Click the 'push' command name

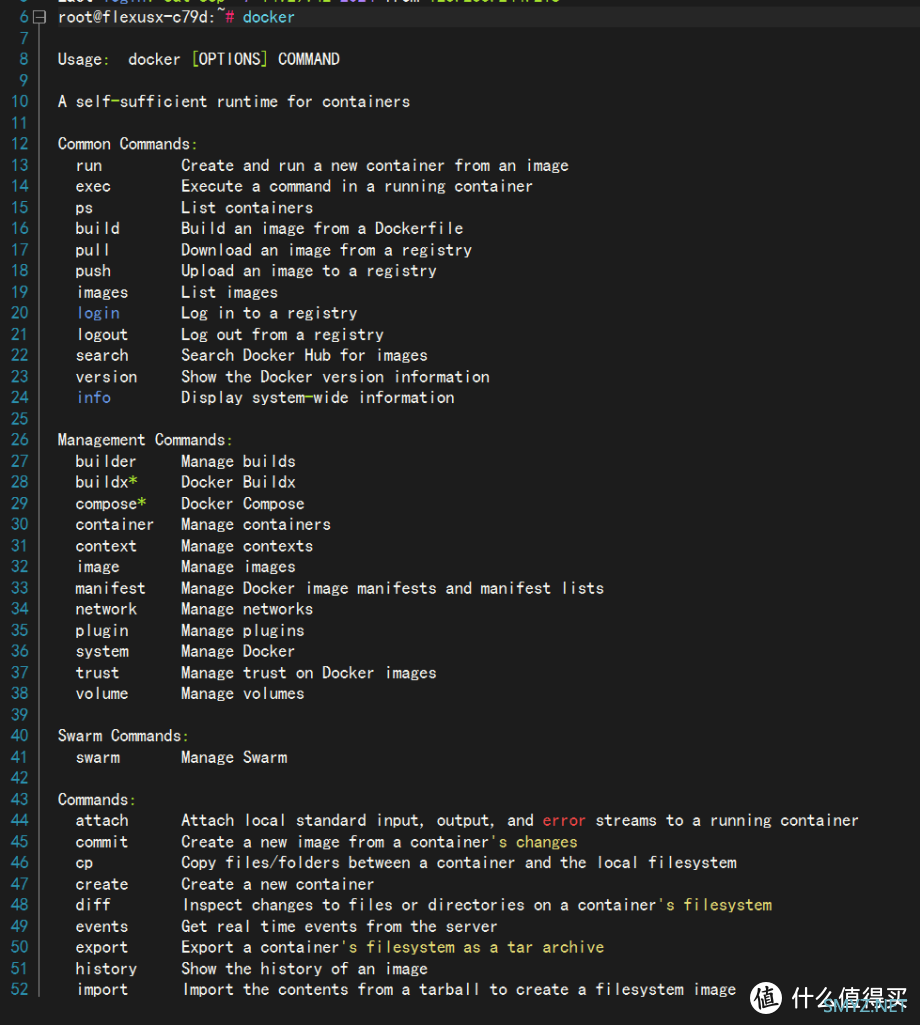tap(93, 271)
